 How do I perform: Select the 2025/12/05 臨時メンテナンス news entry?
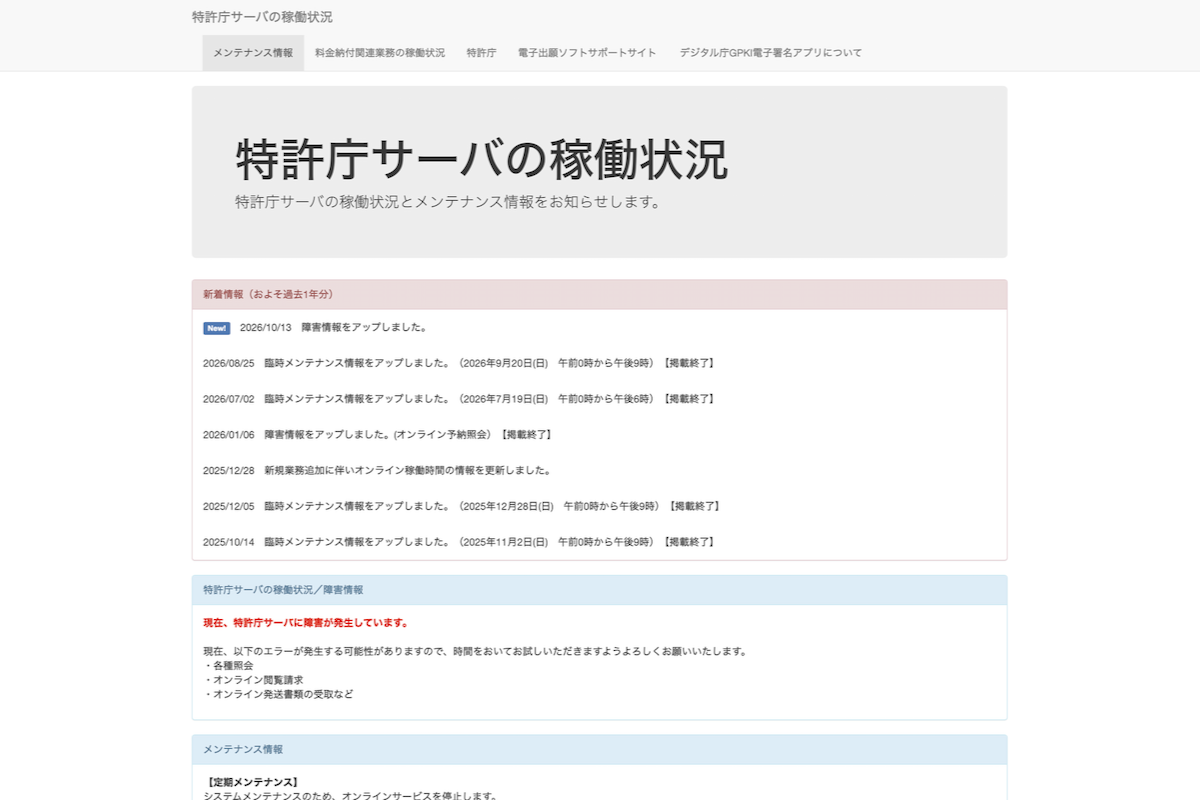[461, 506]
